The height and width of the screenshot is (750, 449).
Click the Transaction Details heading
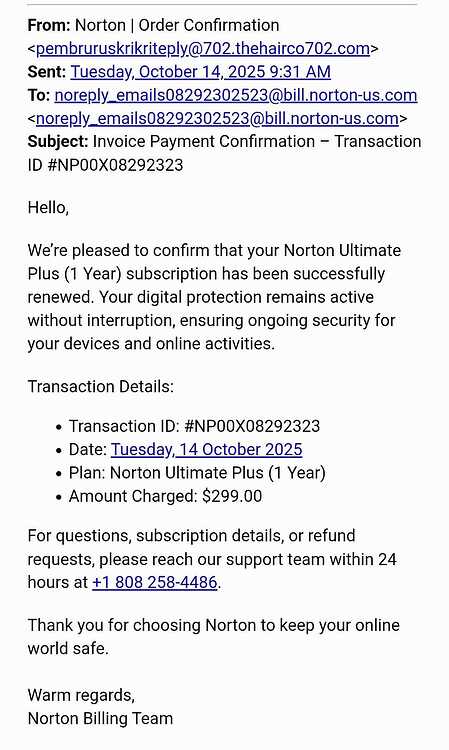click(101, 386)
